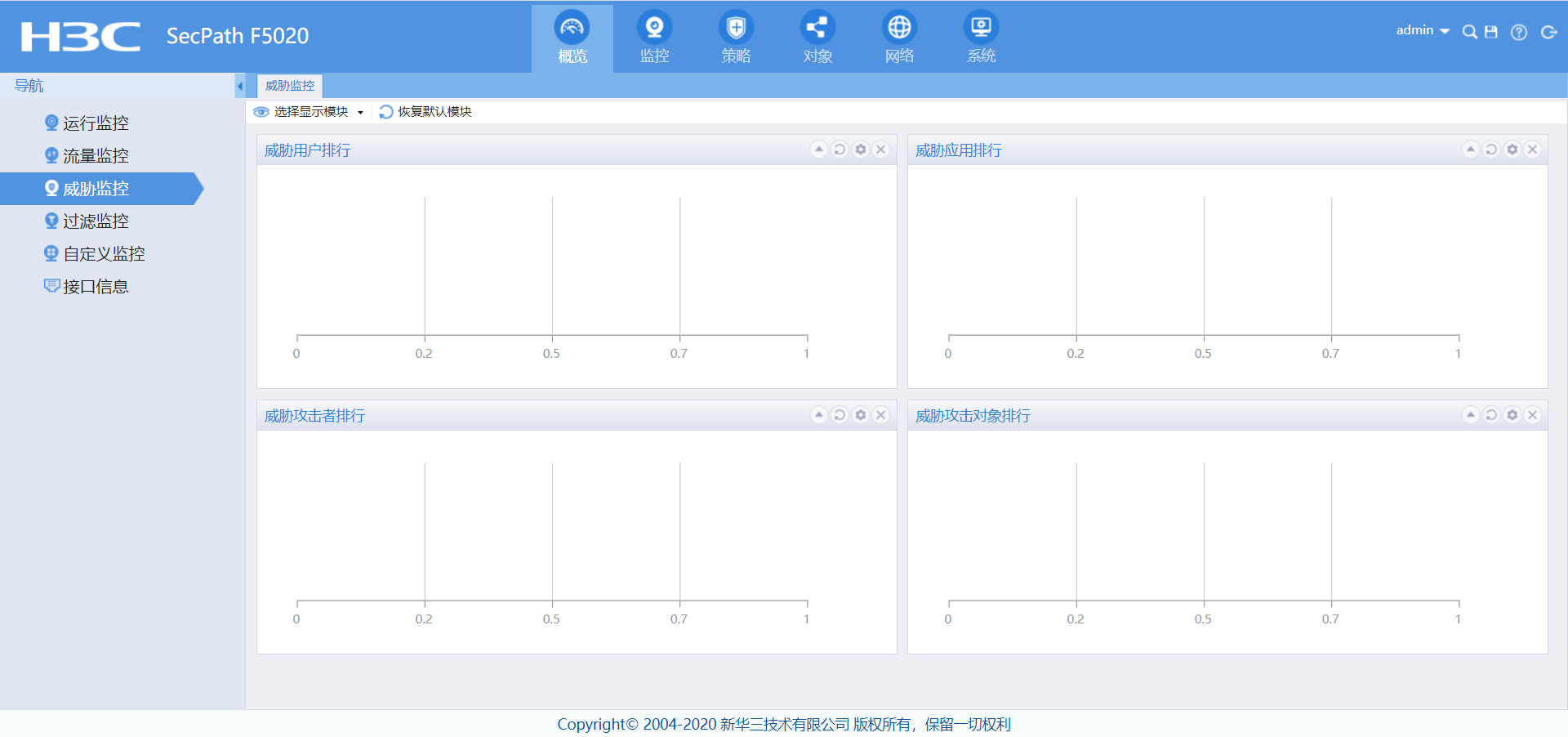Image resolution: width=1568 pixels, height=737 pixels.
Task: Collapse the 威胁应用排行 panel
Action: pos(1471,150)
